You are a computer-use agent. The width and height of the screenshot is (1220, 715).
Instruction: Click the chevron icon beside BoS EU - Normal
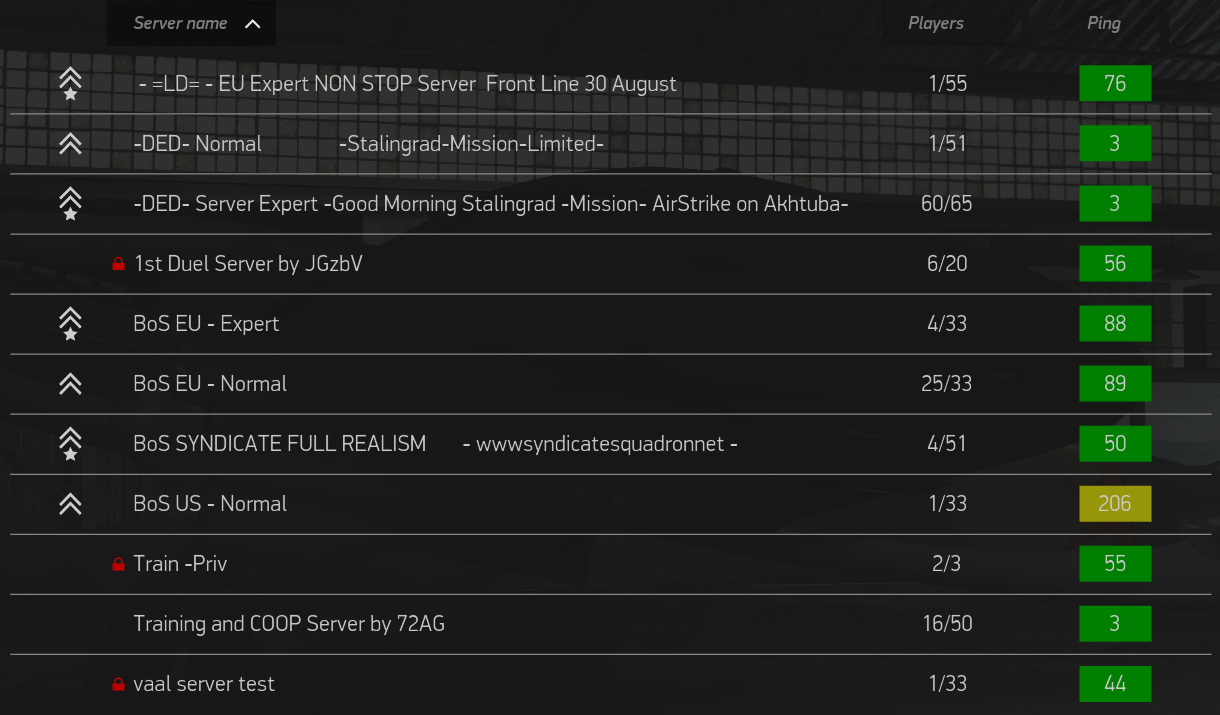coord(70,384)
